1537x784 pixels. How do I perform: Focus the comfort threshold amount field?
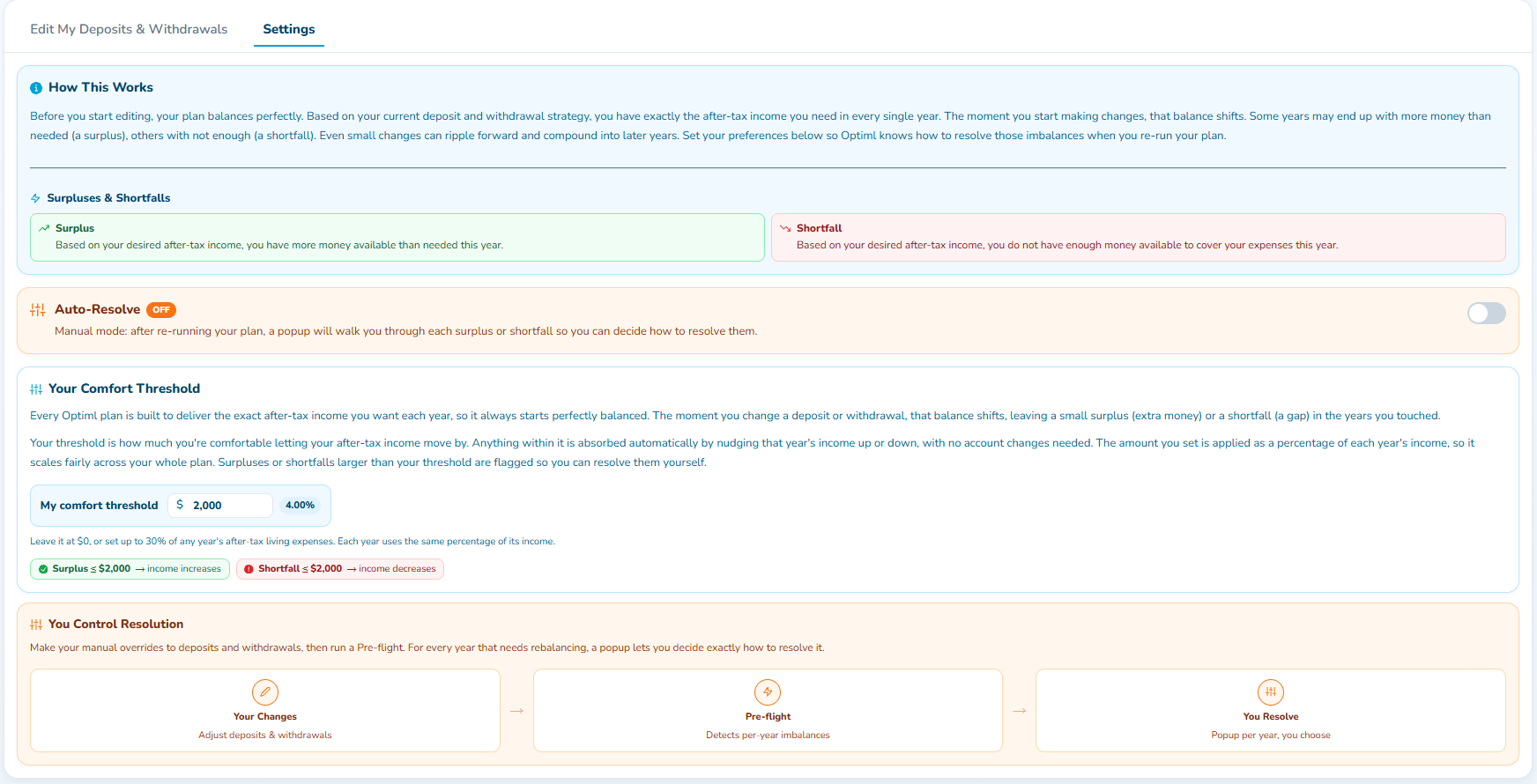tap(220, 506)
